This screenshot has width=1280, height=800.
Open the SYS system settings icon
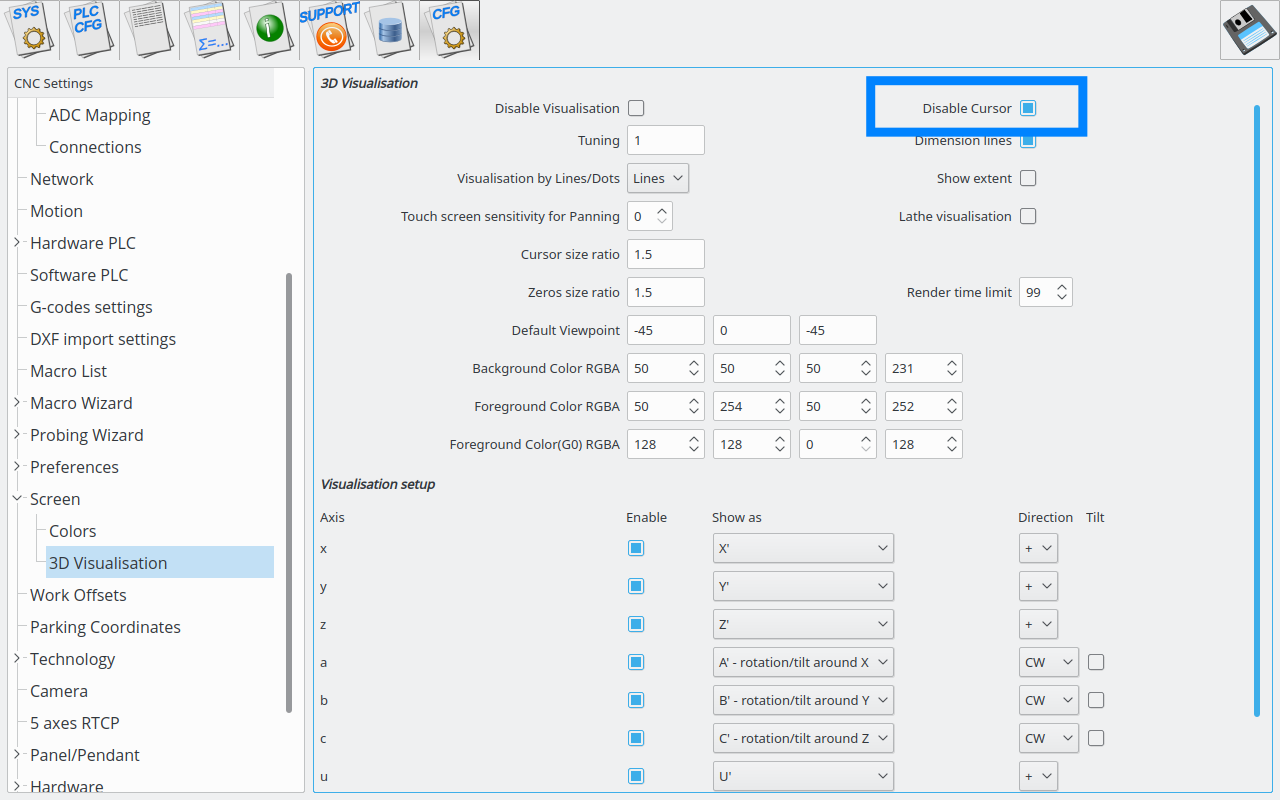(30, 30)
